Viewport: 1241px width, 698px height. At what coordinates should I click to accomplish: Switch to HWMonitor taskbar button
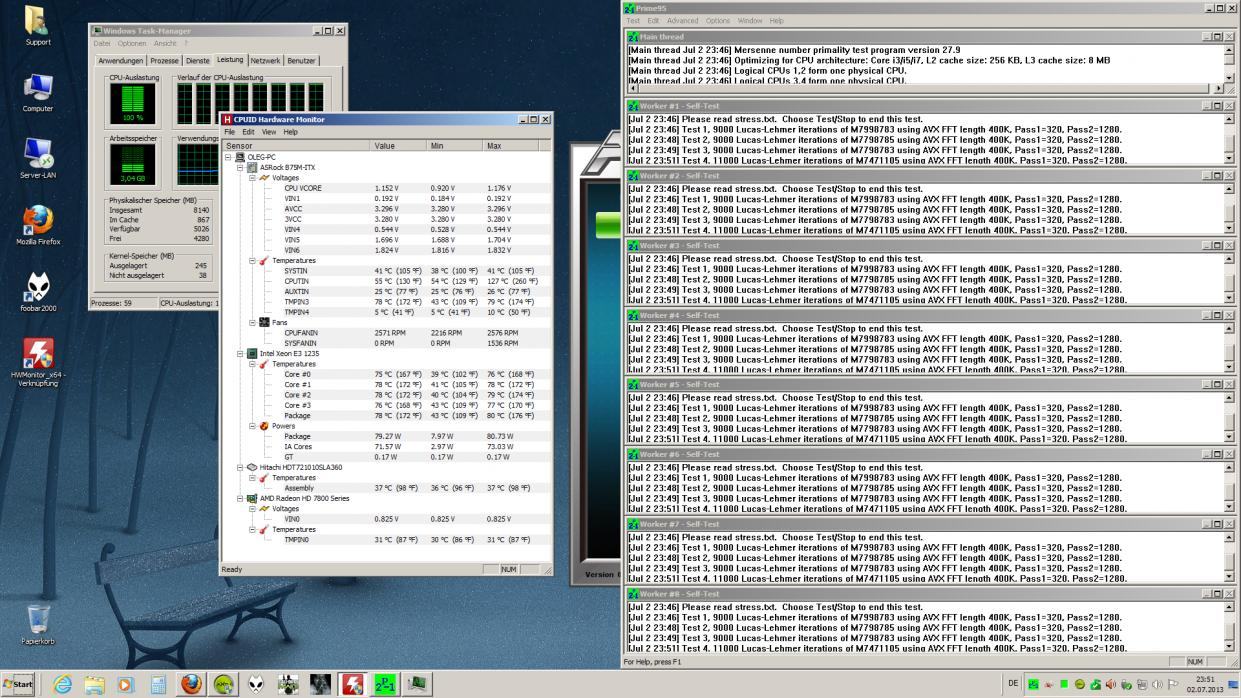353,685
